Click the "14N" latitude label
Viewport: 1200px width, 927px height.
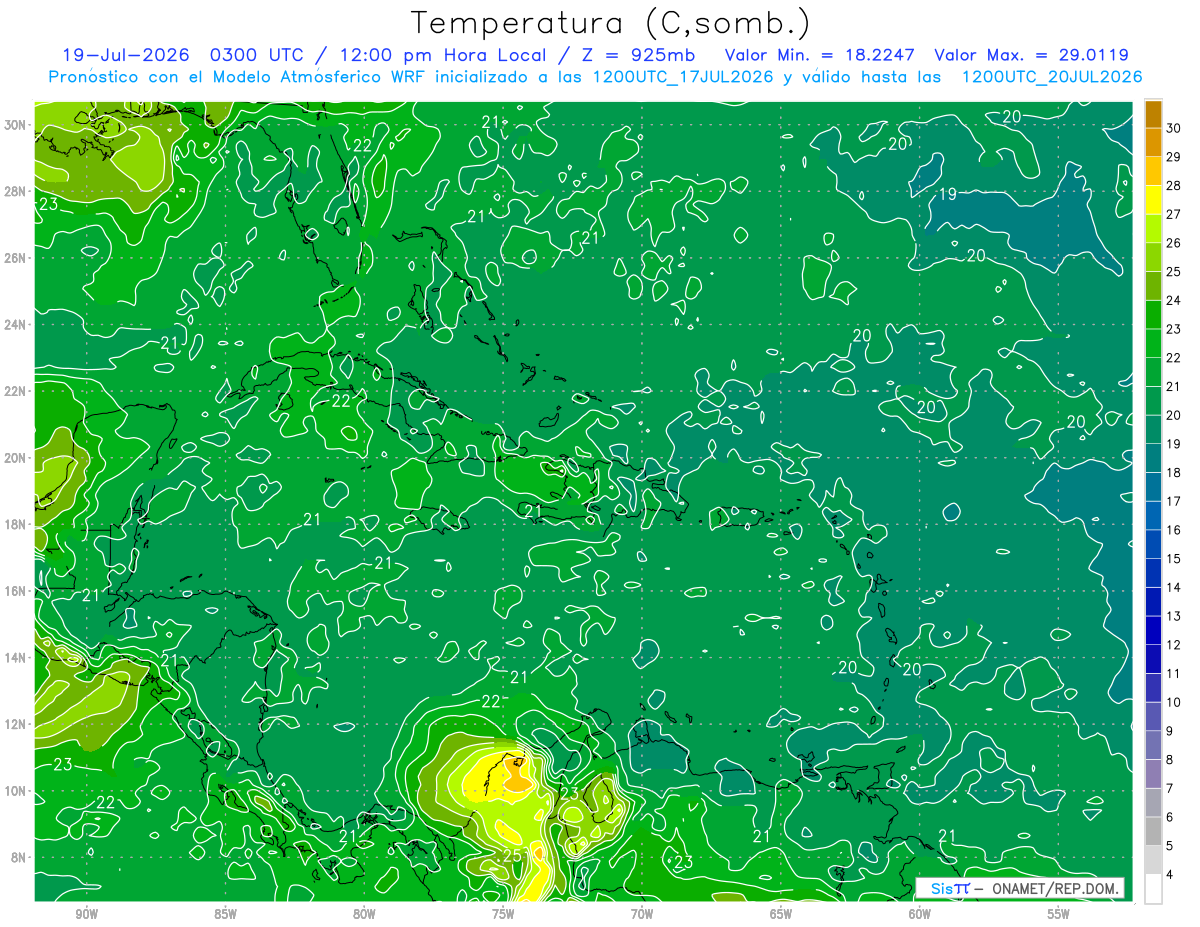point(16,657)
